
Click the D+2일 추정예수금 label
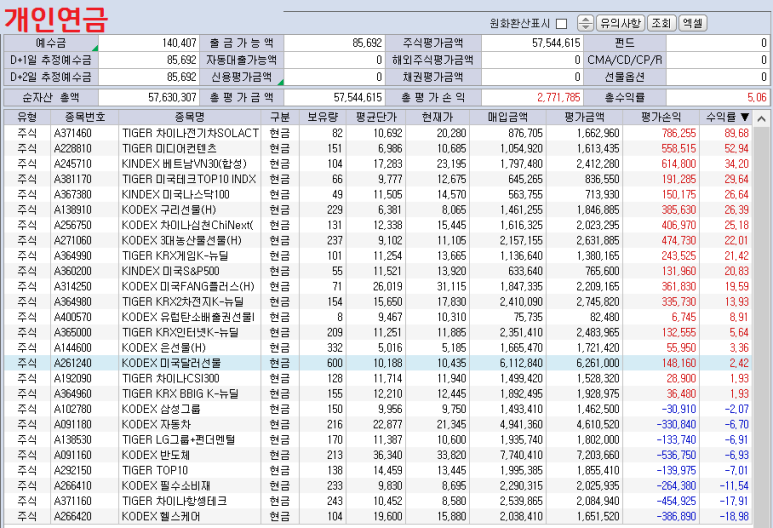[x=51, y=77]
